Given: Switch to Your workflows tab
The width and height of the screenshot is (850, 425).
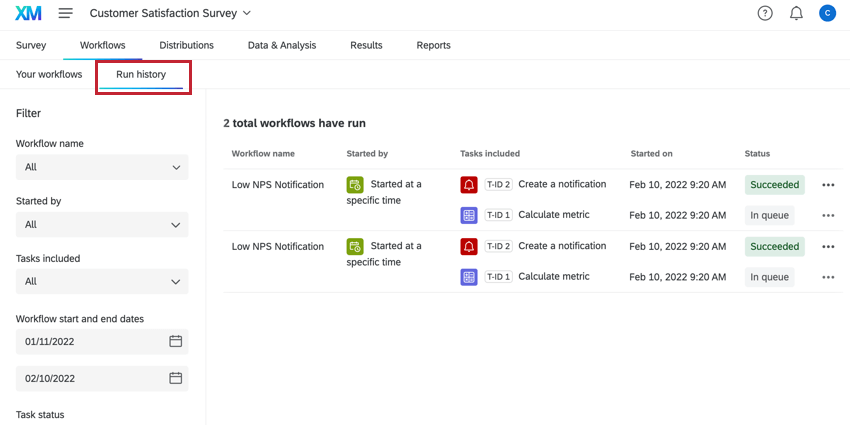Looking at the screenshot, I should pos(49,74).
